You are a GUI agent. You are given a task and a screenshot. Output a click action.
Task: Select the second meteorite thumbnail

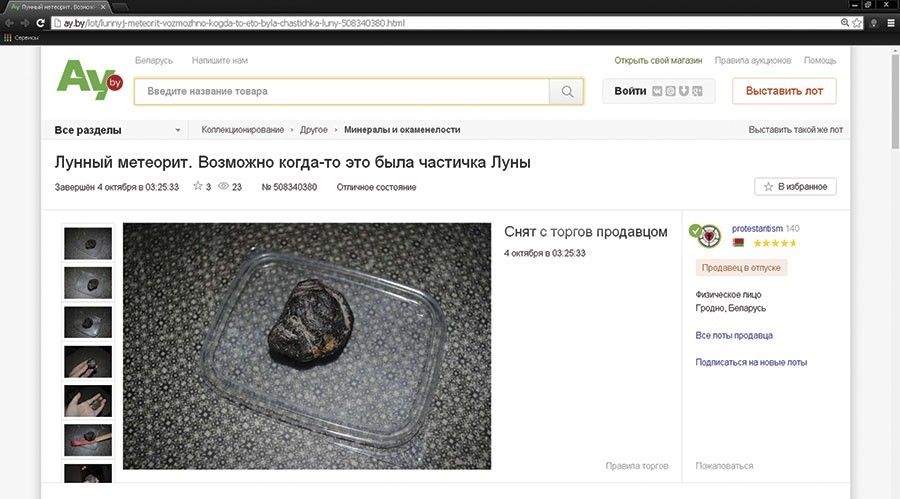(88, 283)
